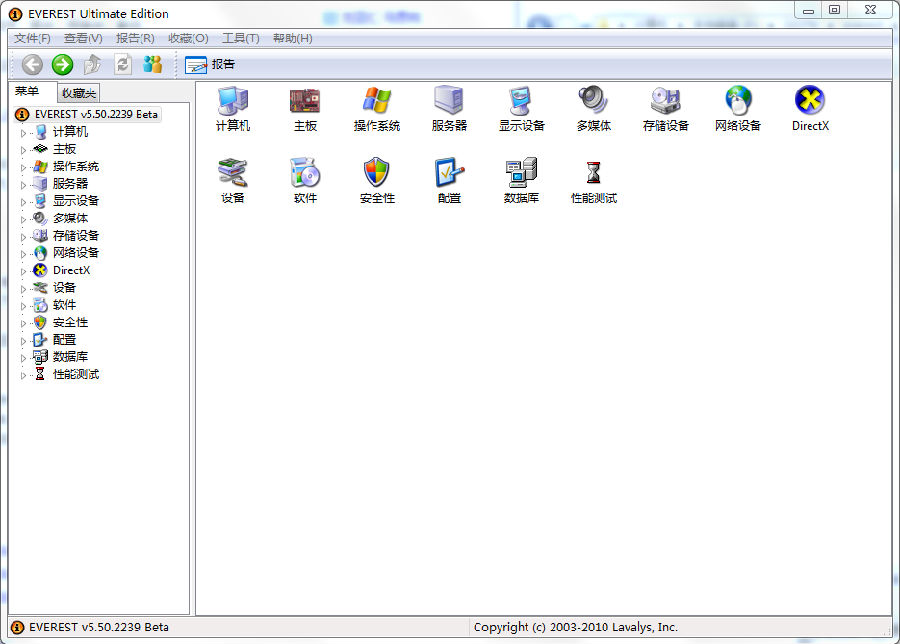Expand the 主板 tree node arrow
The image size is (900, 644).
[x=23, y=150]
